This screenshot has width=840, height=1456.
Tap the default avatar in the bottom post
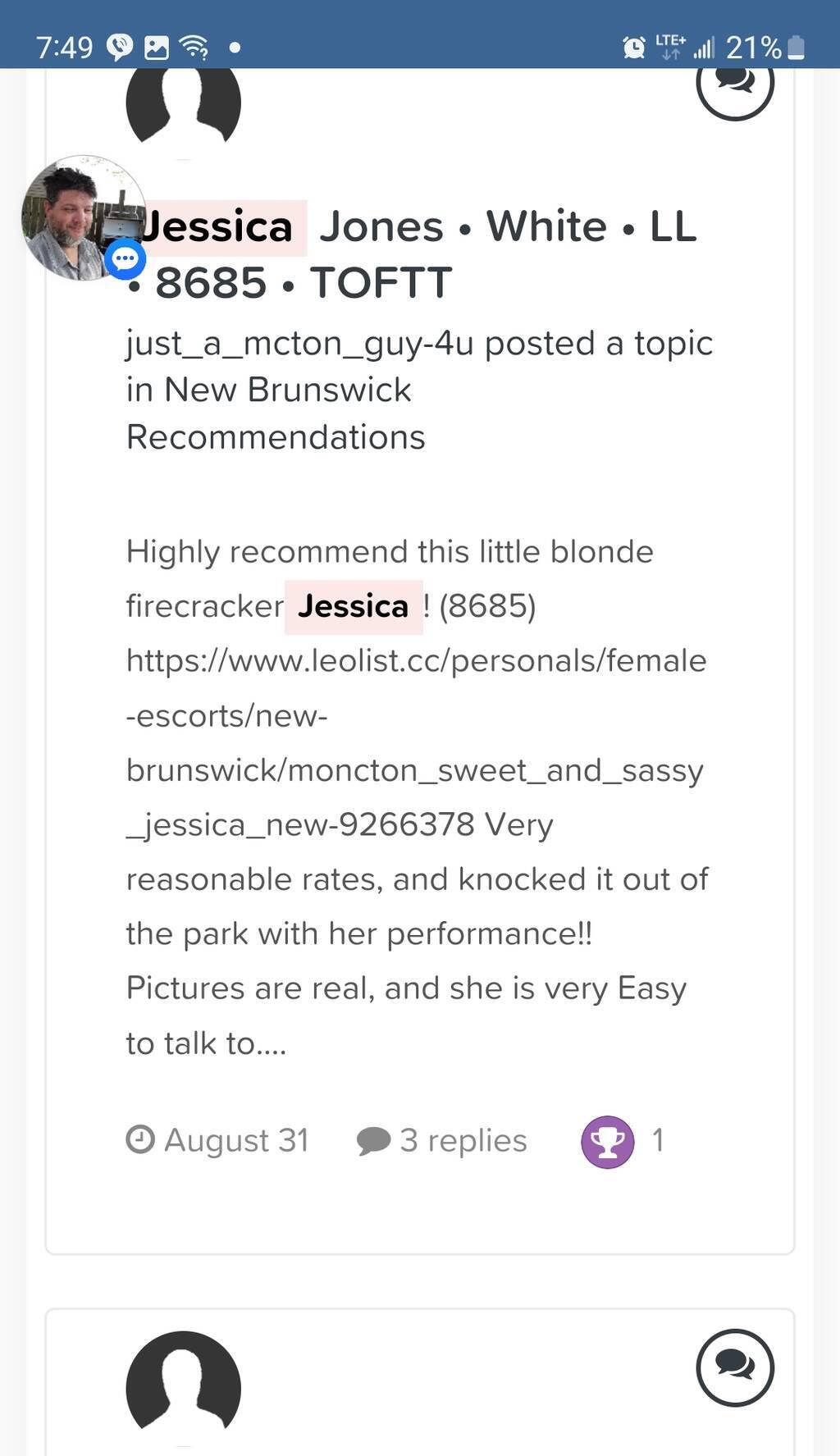tap(183, 1386)
